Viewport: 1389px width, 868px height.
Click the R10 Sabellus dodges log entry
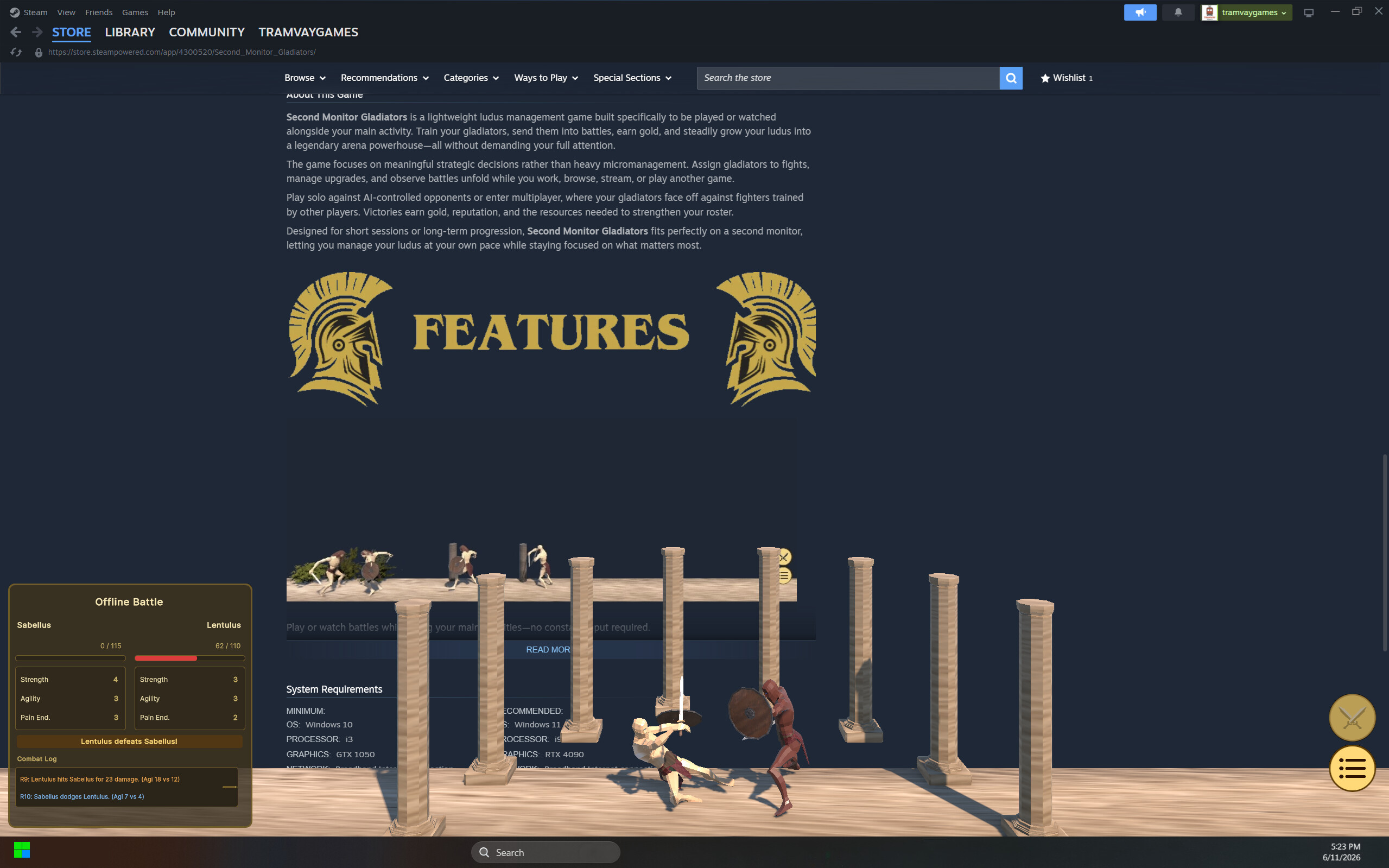click(x=82, y=796)
